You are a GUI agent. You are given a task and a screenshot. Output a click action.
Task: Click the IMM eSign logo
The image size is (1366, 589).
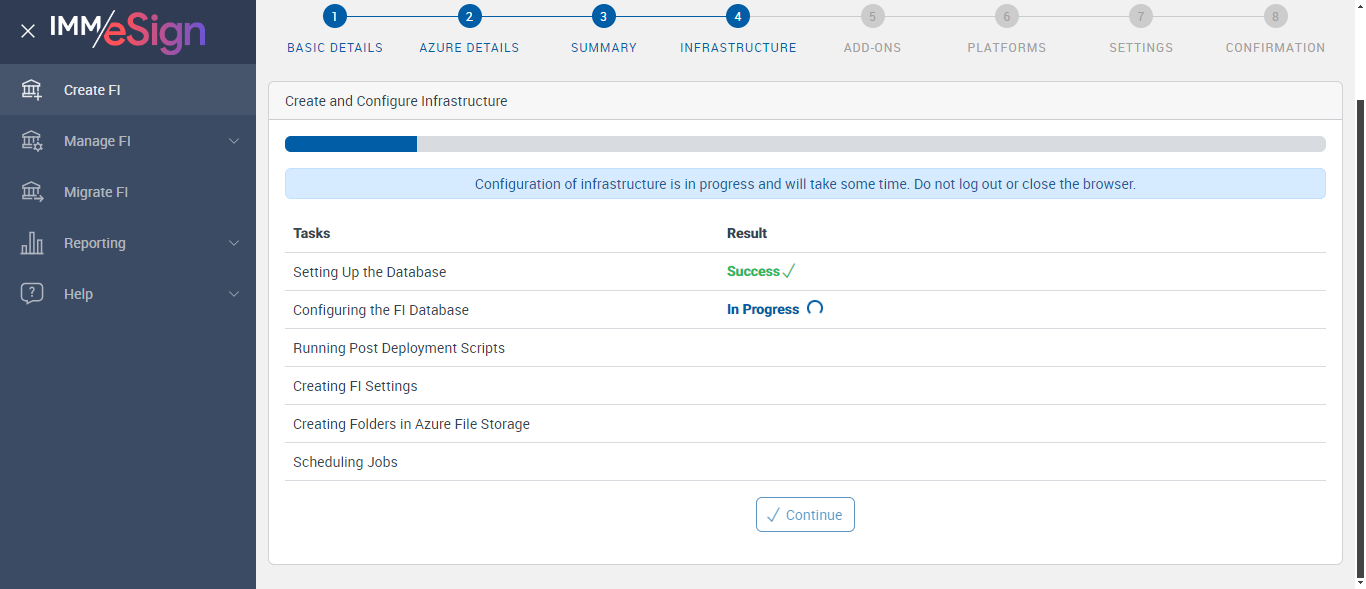tap(128, 31)
